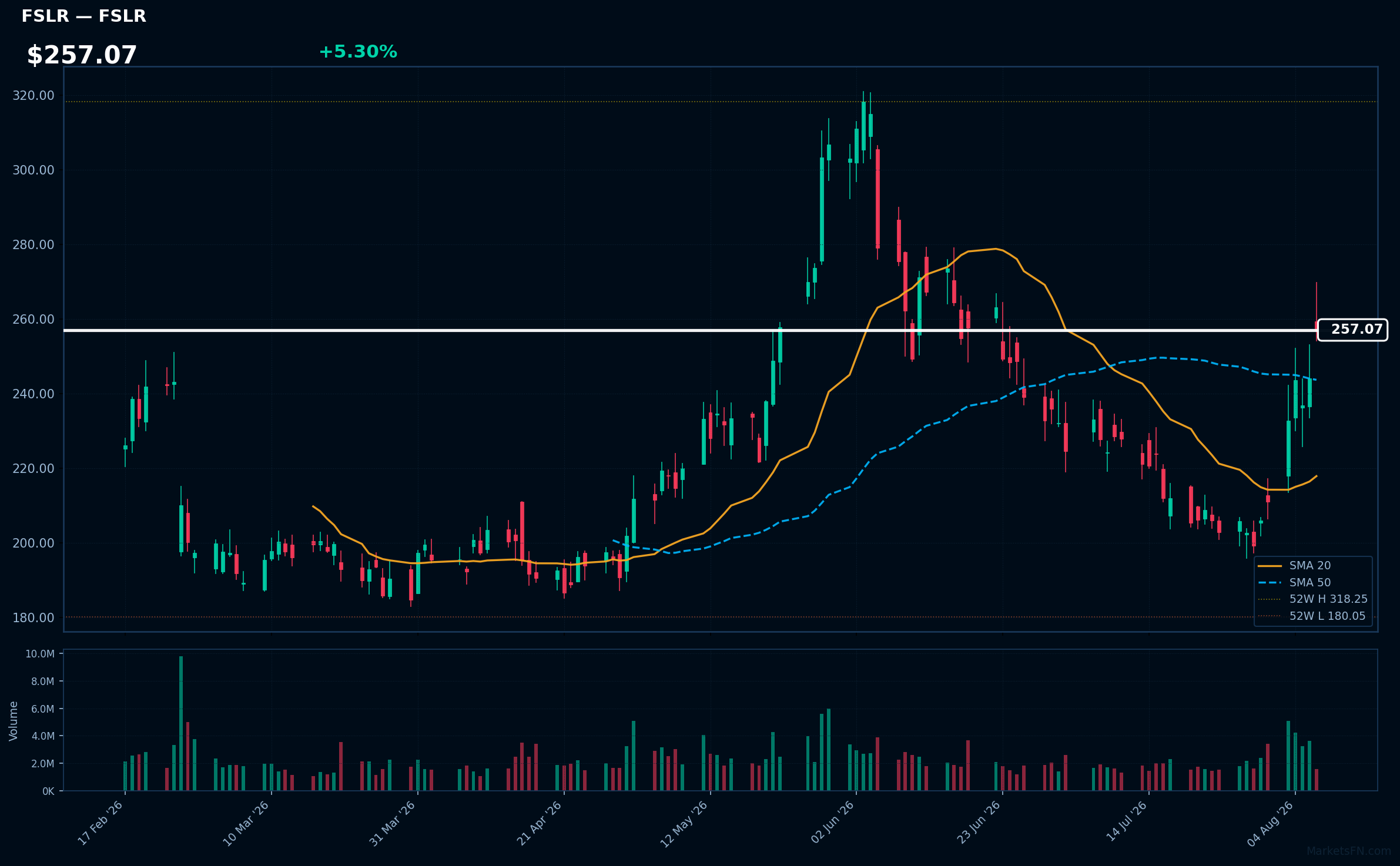Viewport: 1400px width, 866px height.
Task: Click the 31 Mar '26 date label
Action: coord(392,823)
